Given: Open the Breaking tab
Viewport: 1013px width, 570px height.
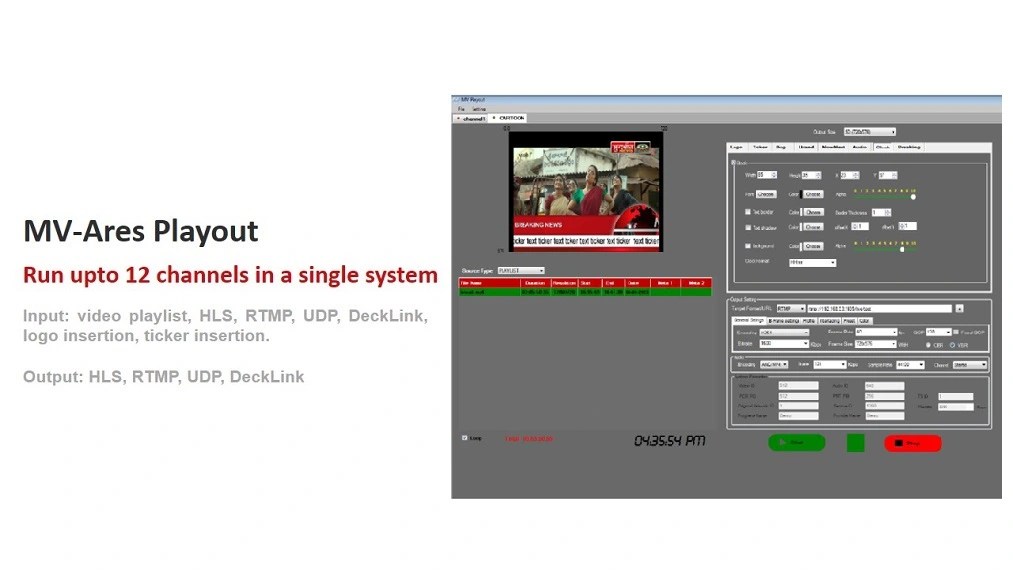Looking at the screenshot, I should pos(909,147).
